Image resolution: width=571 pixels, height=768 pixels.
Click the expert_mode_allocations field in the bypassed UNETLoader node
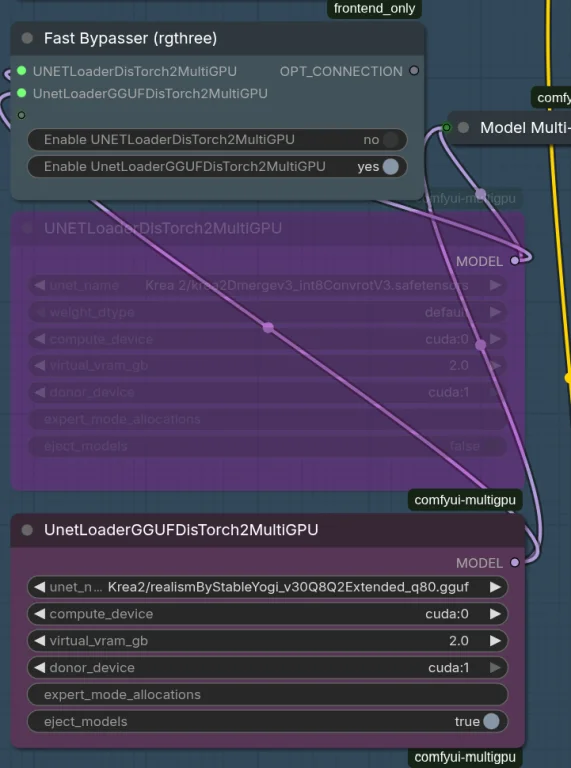pyautogui.click(x=267, y=419)
